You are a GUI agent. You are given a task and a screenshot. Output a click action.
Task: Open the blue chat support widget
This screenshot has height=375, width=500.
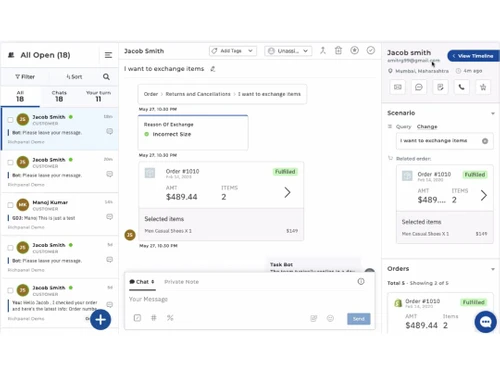(485, 322)
